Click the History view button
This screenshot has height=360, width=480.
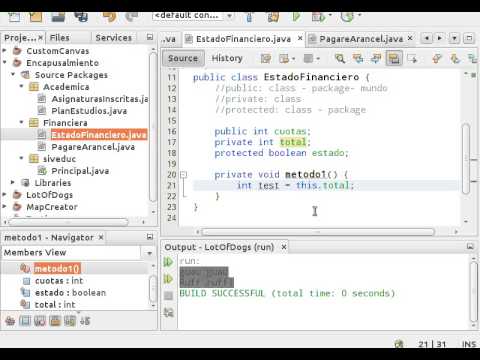pos(227,59)
